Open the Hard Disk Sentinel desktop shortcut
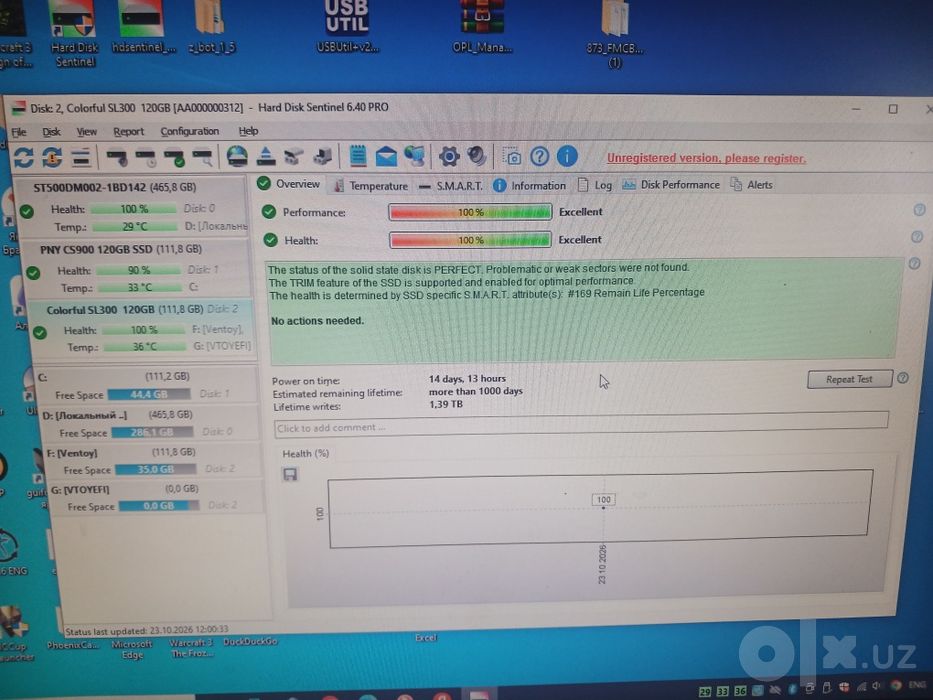933x700 pixels. coord(74,33)
